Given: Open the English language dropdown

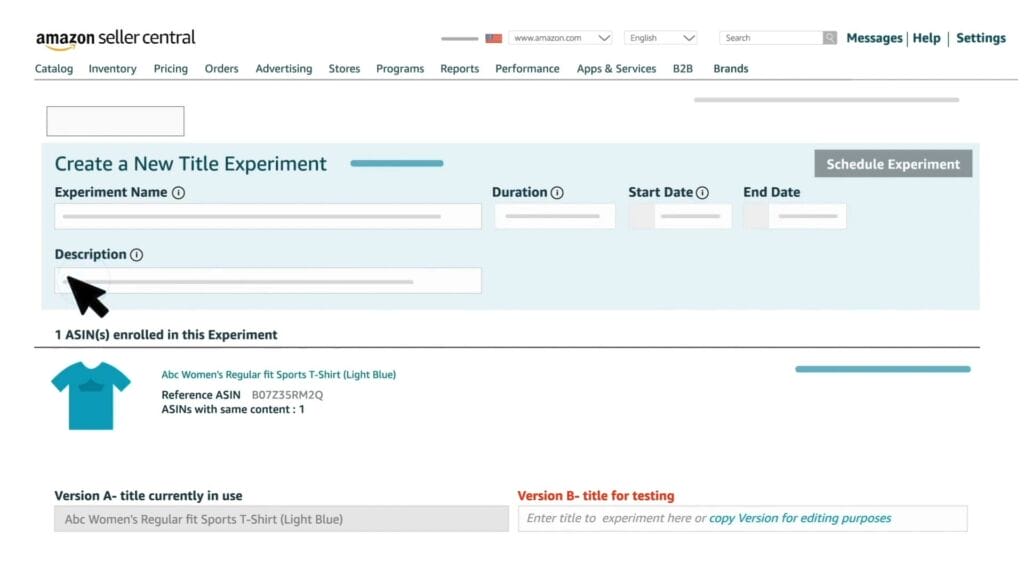Looking at the screenshot, I should (661, 38).
